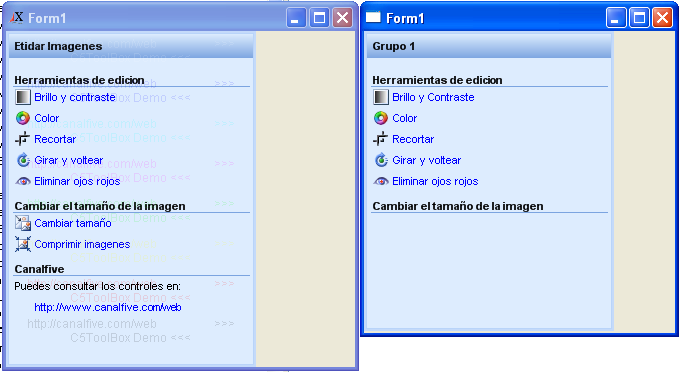
Task: Click the Cambiar tamaño text link
Action: click(x=73, y=223)
